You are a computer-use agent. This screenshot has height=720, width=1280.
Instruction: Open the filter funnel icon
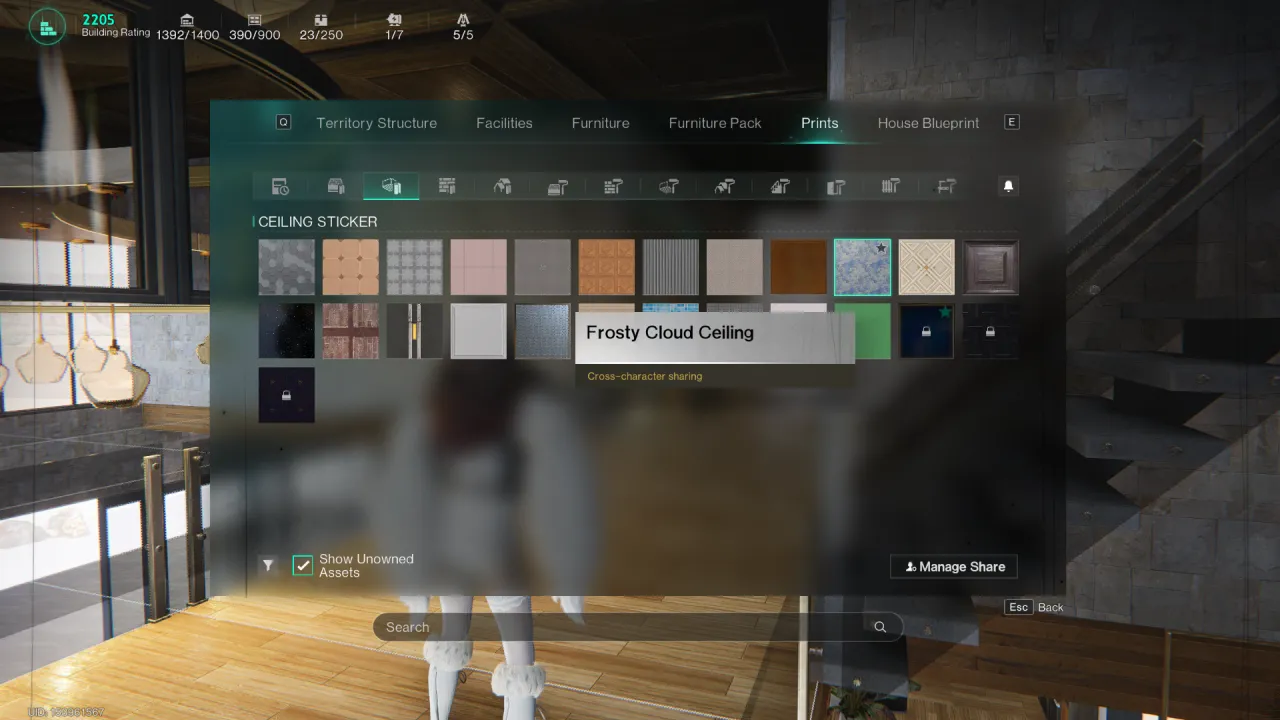click(x=268, y=566)
